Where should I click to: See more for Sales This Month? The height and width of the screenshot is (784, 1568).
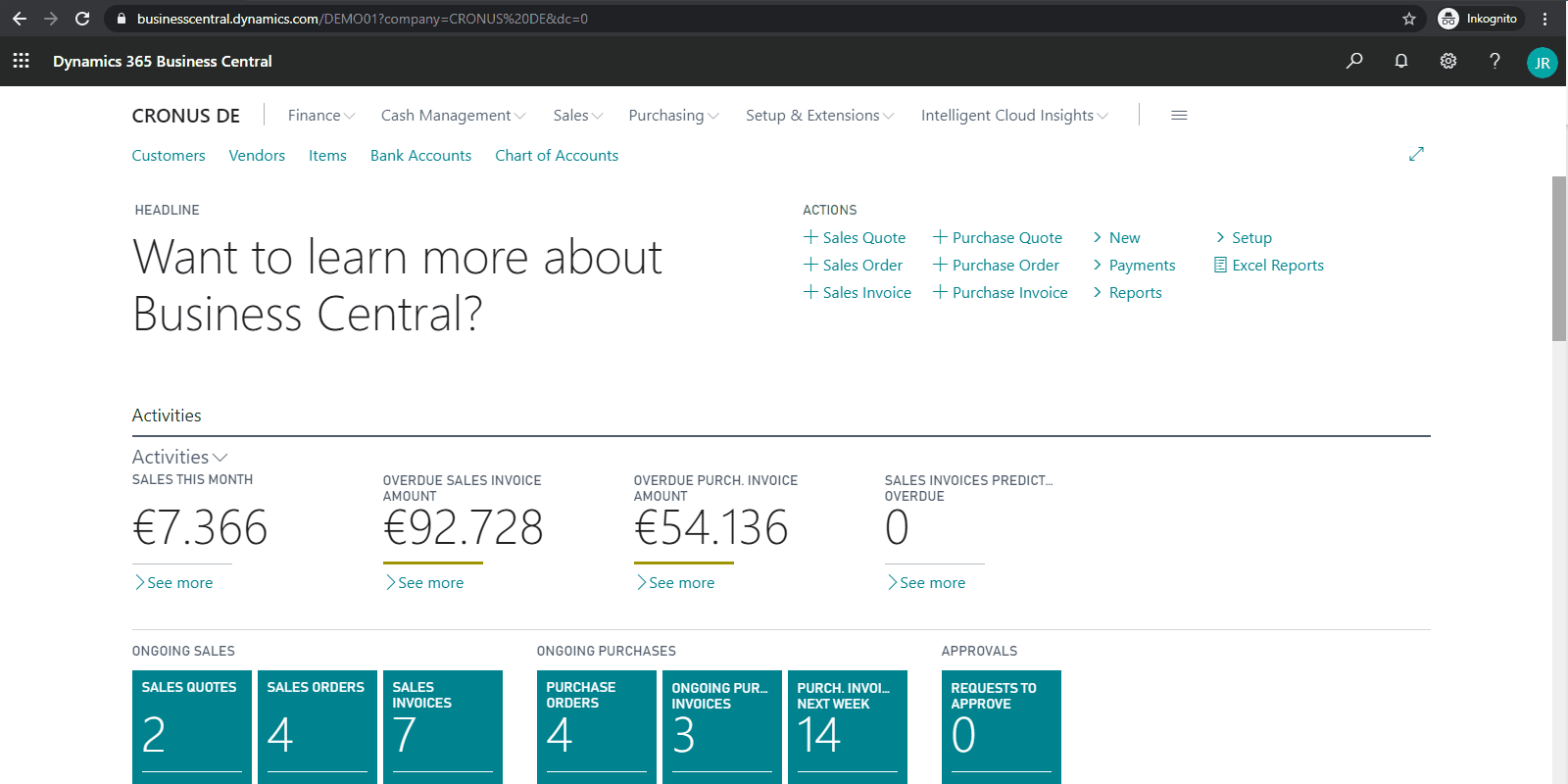tap(173, 582)
